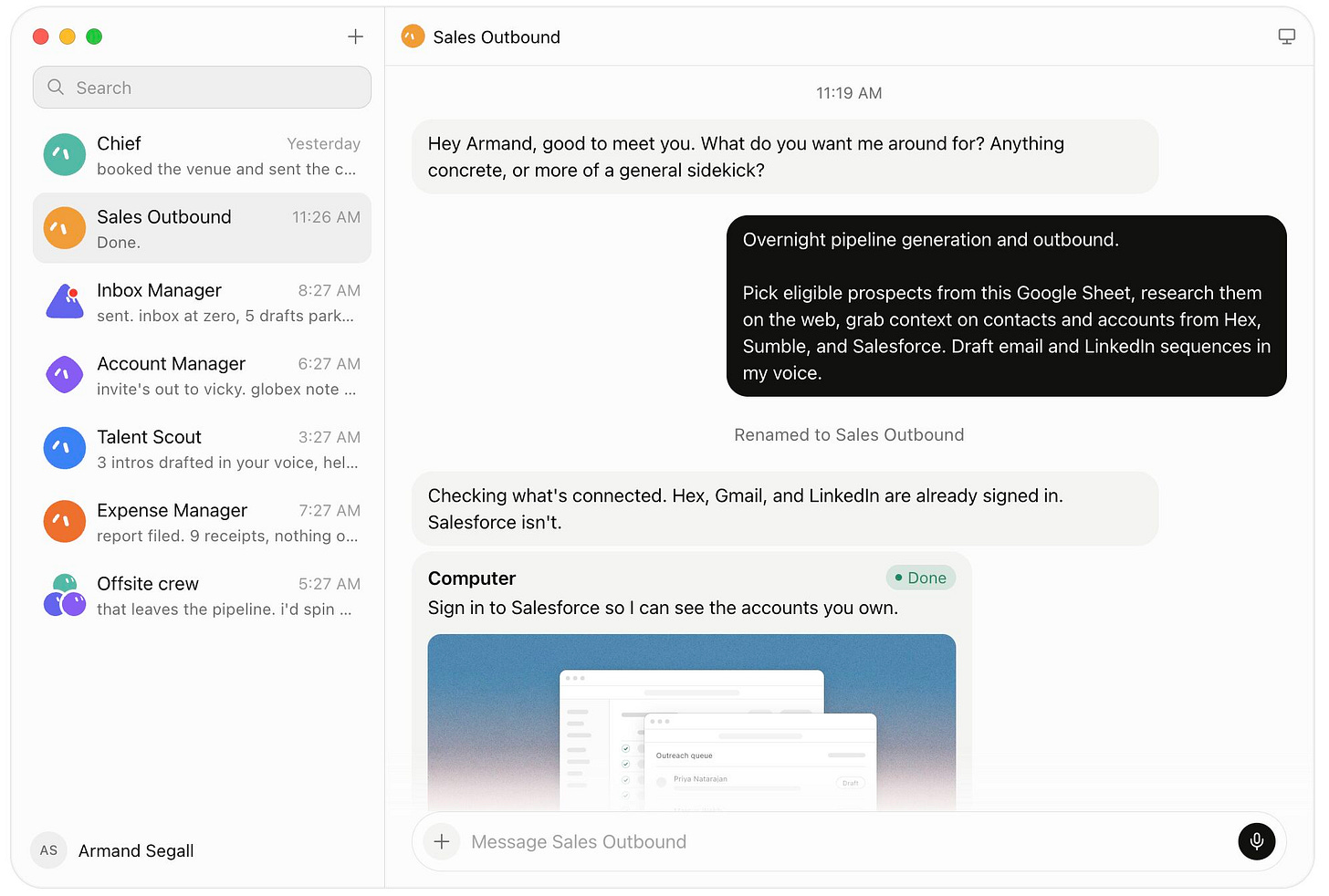Open Armand Segall account name

[136, 850]
